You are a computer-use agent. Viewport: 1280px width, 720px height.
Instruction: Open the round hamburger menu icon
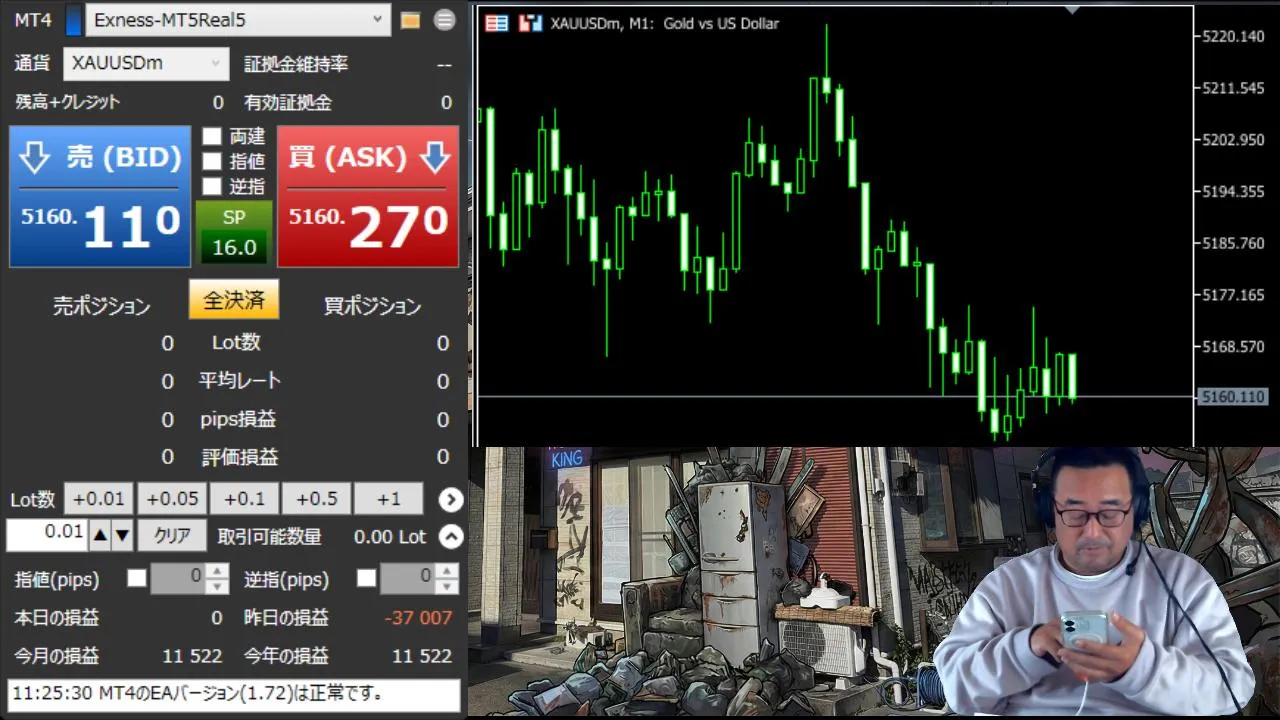444,20
